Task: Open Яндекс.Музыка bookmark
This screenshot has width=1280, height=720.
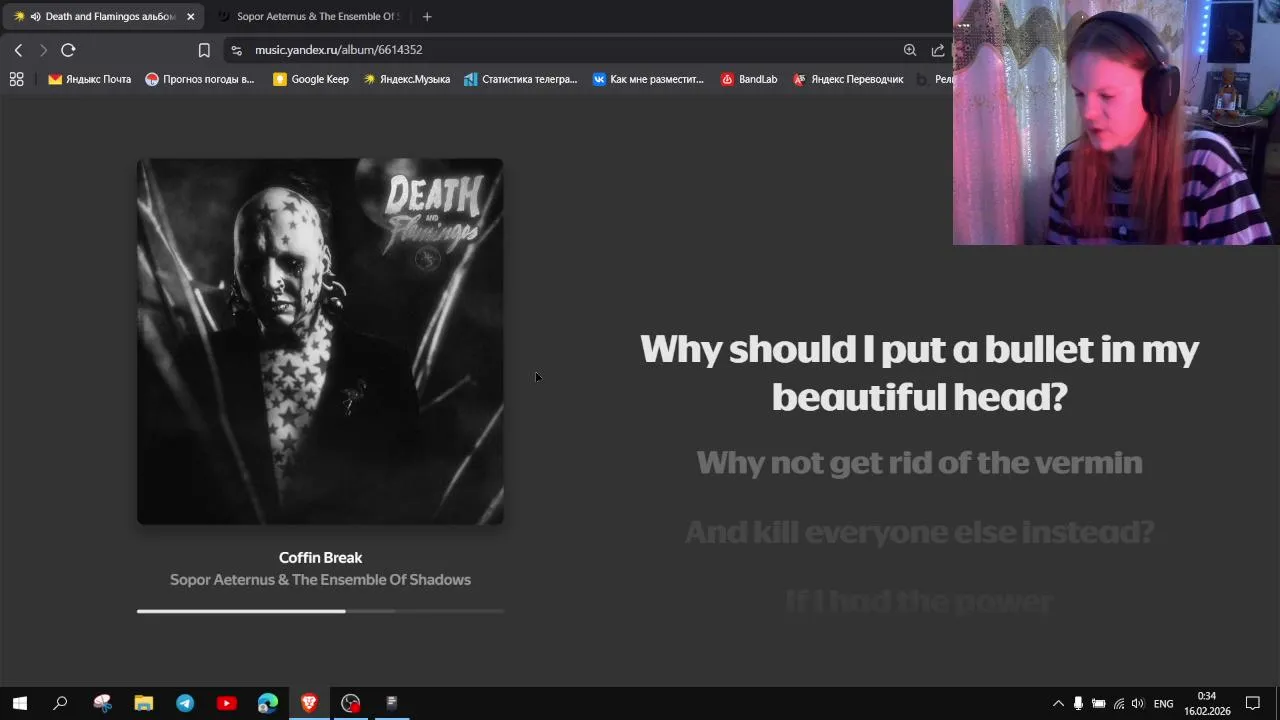Action: 406,79
